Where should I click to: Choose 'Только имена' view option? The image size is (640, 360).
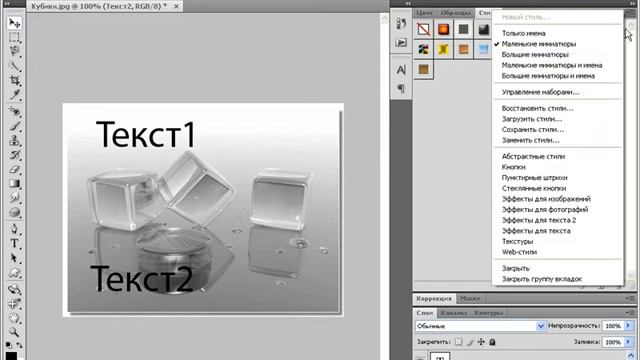pyautogui.click(x=523, y=33)
